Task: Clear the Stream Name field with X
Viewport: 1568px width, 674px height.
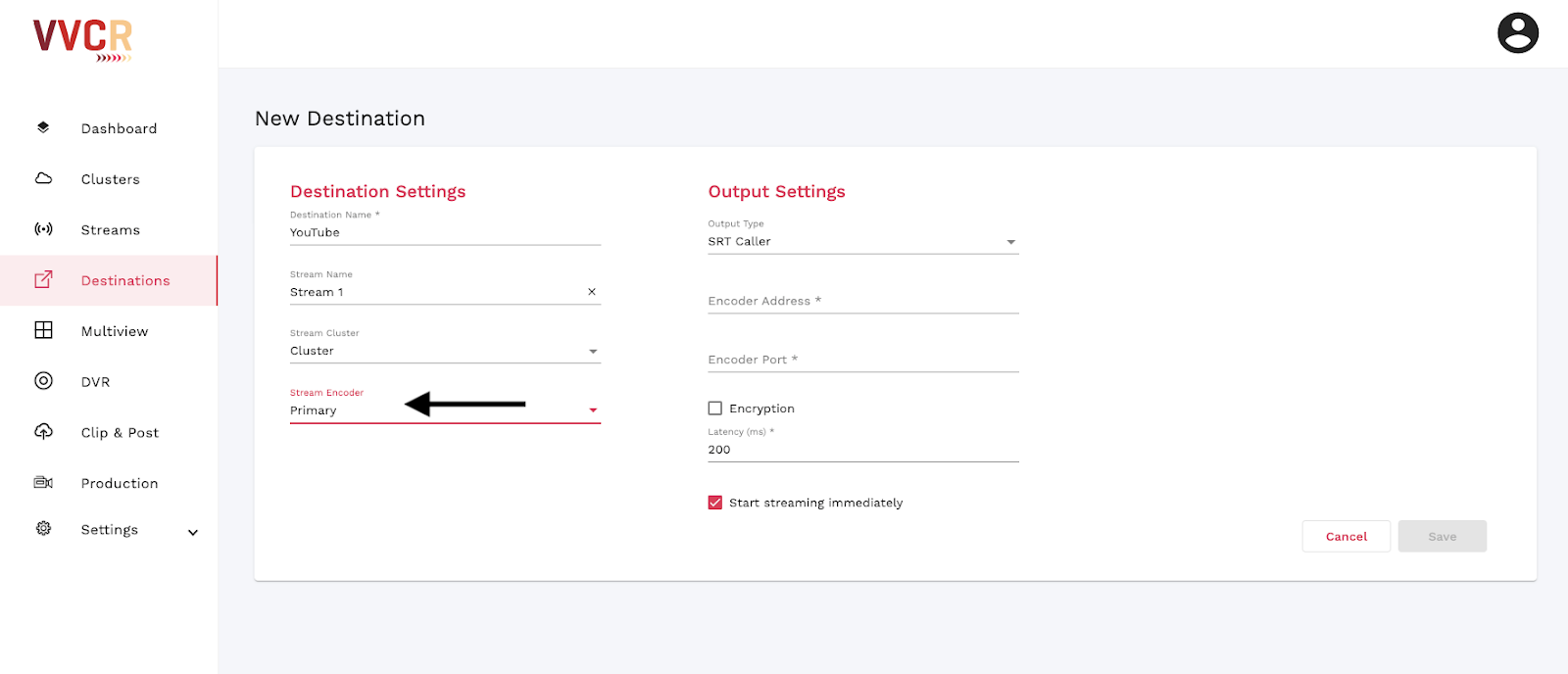Action: click(591, 292)
